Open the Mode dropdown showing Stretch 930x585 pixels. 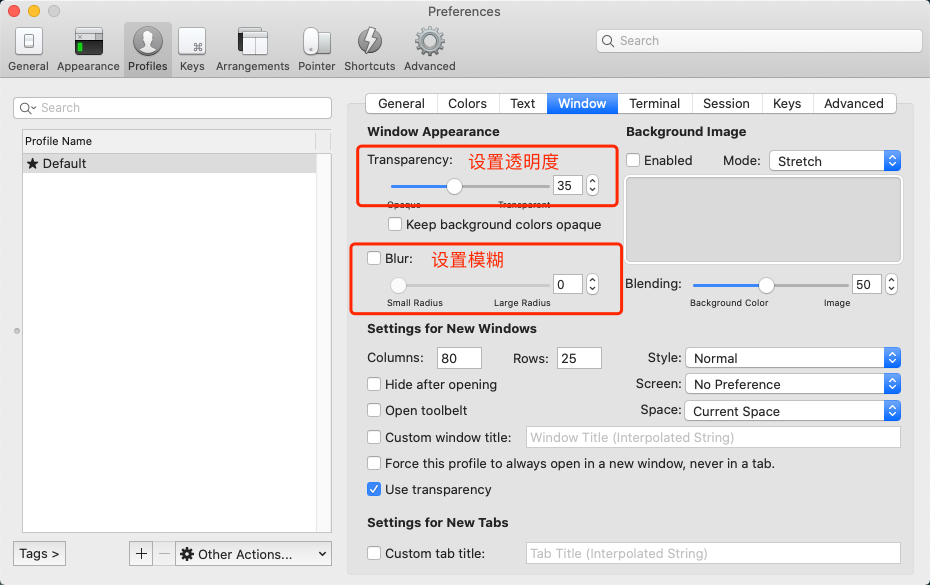pos(835,161)
